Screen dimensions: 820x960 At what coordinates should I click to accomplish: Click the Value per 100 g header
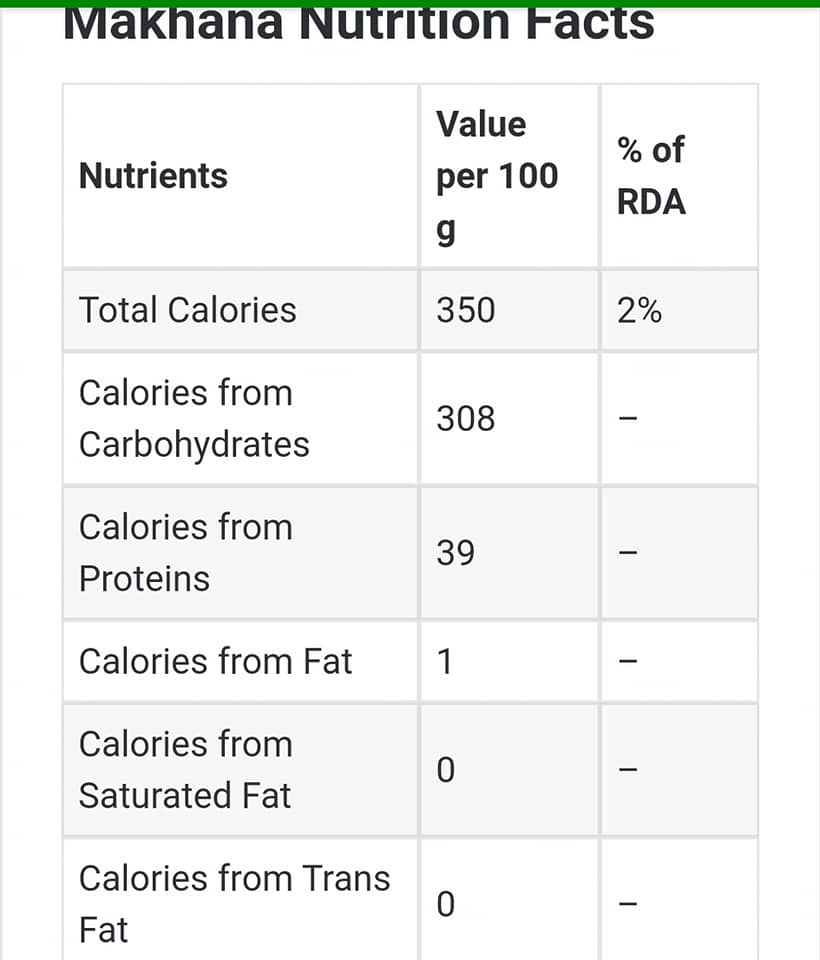tap(497, 176)
